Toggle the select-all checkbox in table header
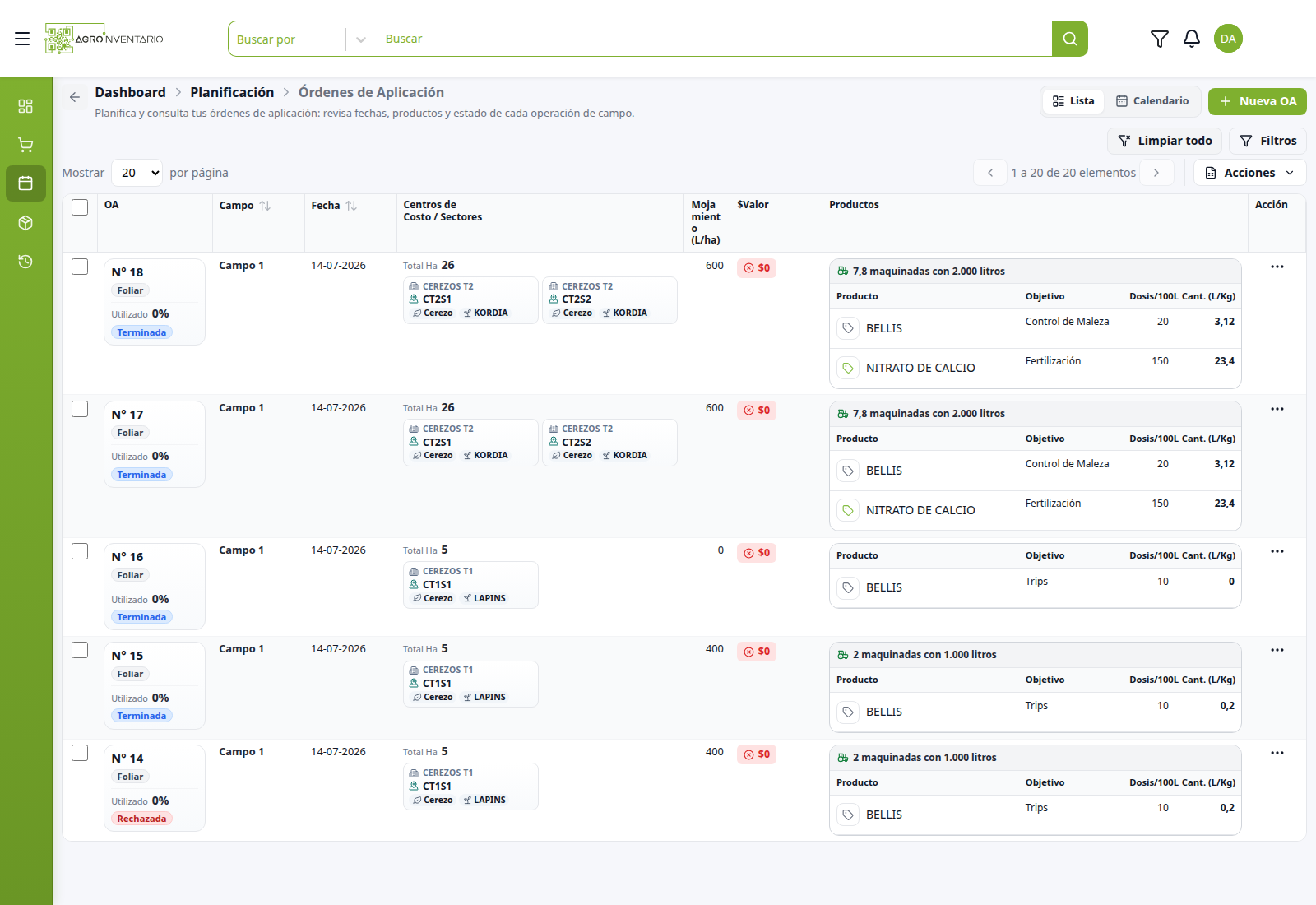The image size is (1316, 905). click(x=80, y=207)
